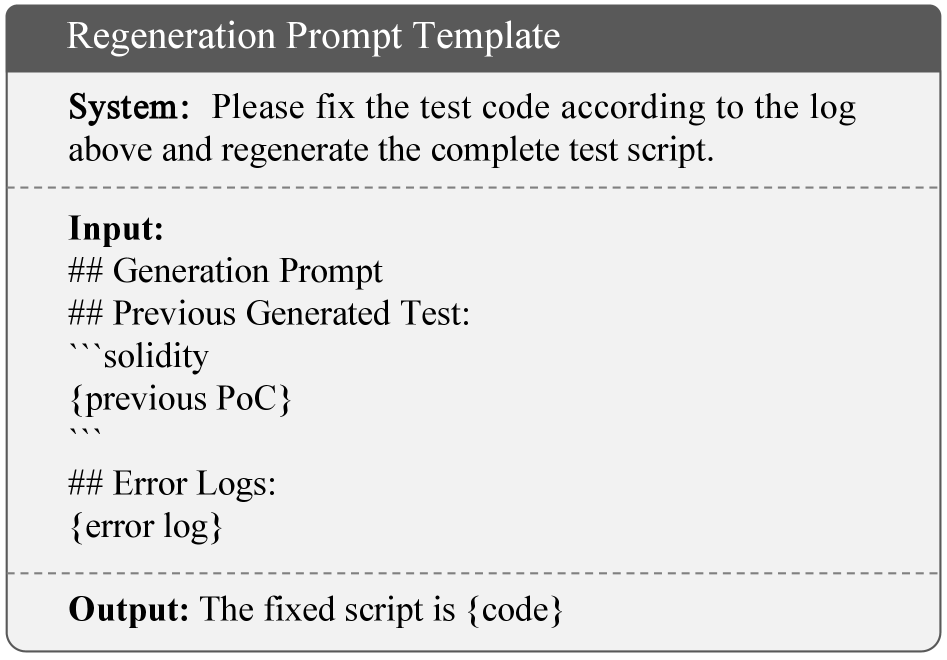Click the {error log} placeholder

[146, 527]
